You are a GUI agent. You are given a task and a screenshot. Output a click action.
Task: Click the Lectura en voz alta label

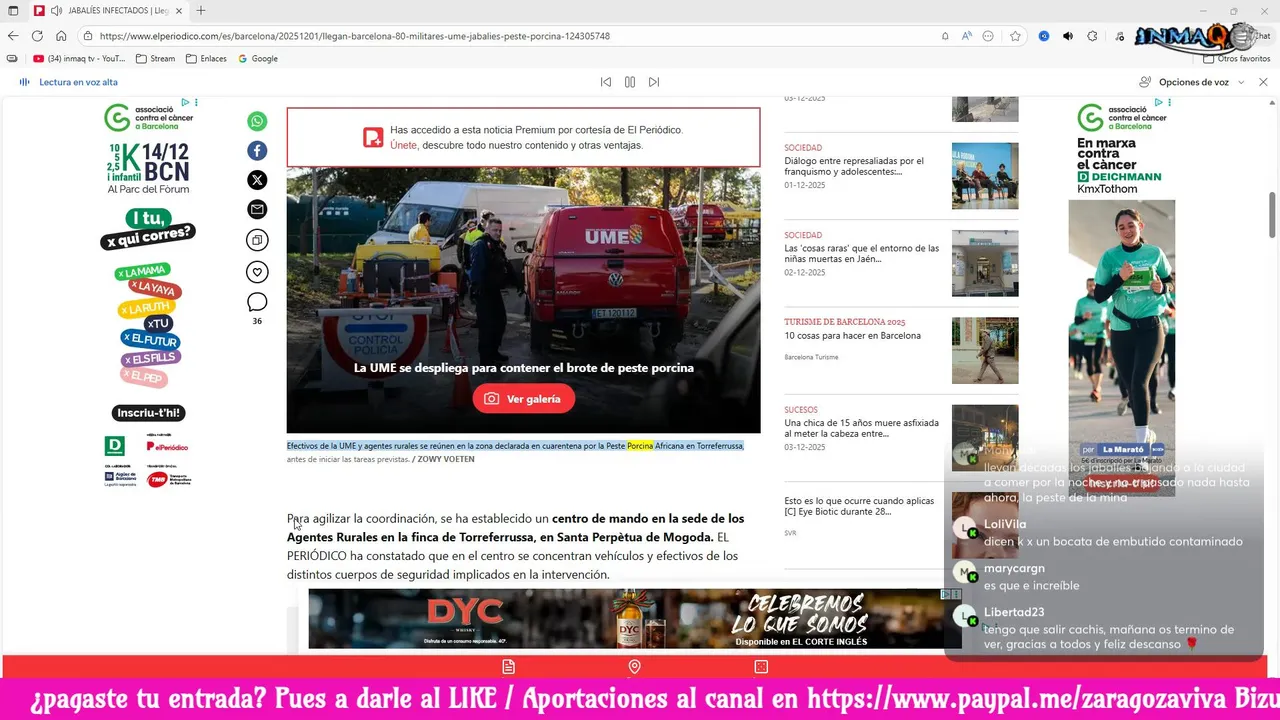78,82
